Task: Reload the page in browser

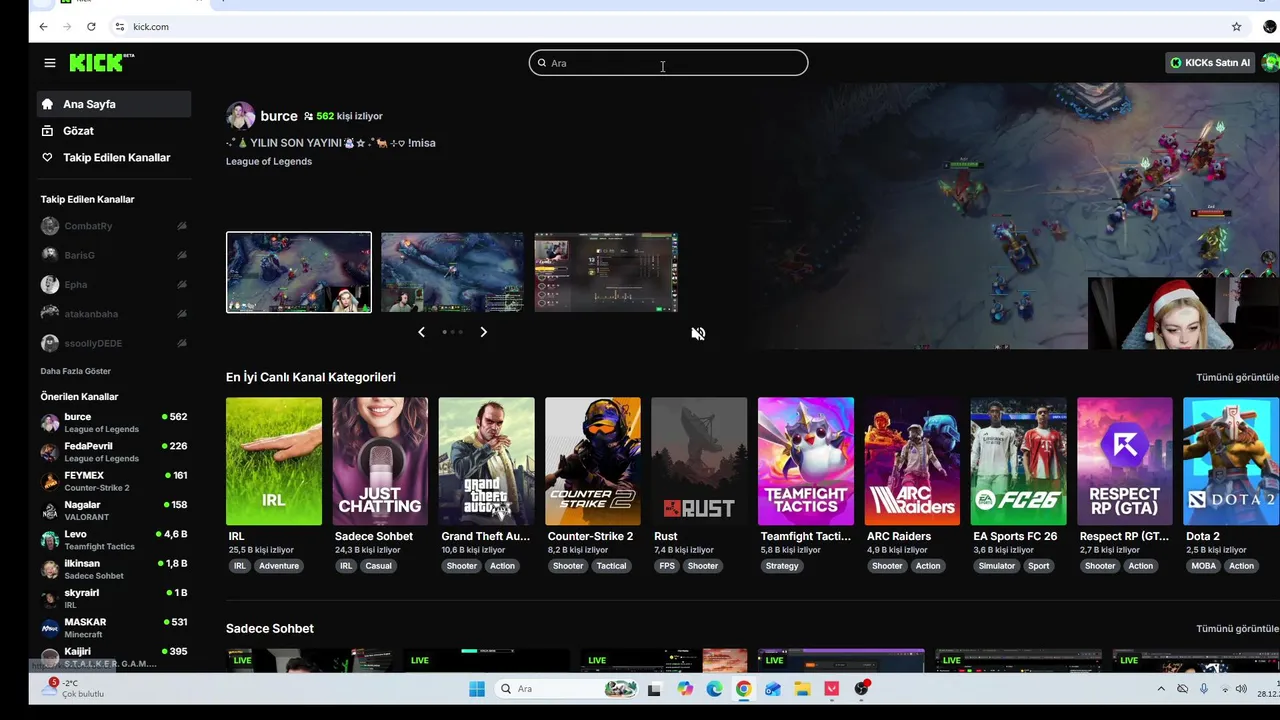Action: click(91, 27)
